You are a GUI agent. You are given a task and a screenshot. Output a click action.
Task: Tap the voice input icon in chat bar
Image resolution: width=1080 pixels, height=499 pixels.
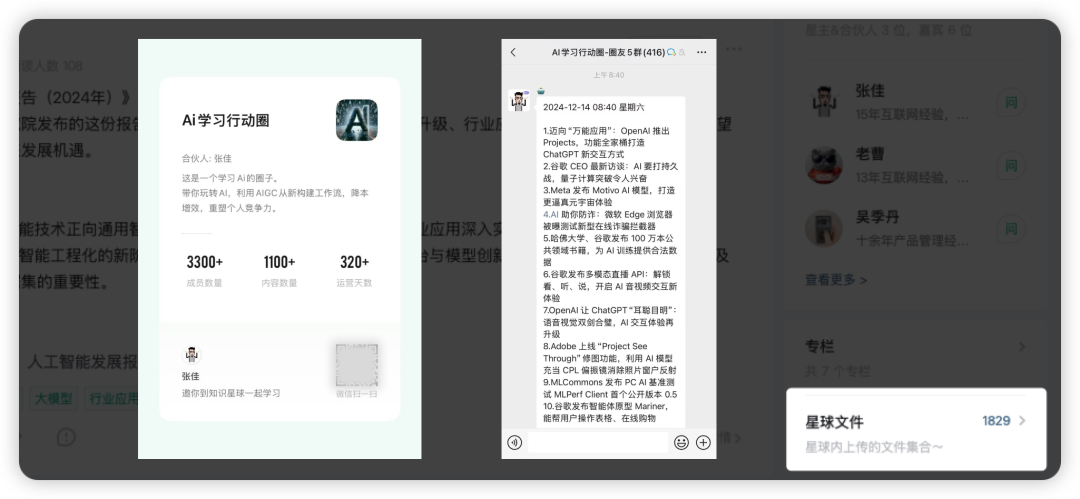[x=515, y=442]
